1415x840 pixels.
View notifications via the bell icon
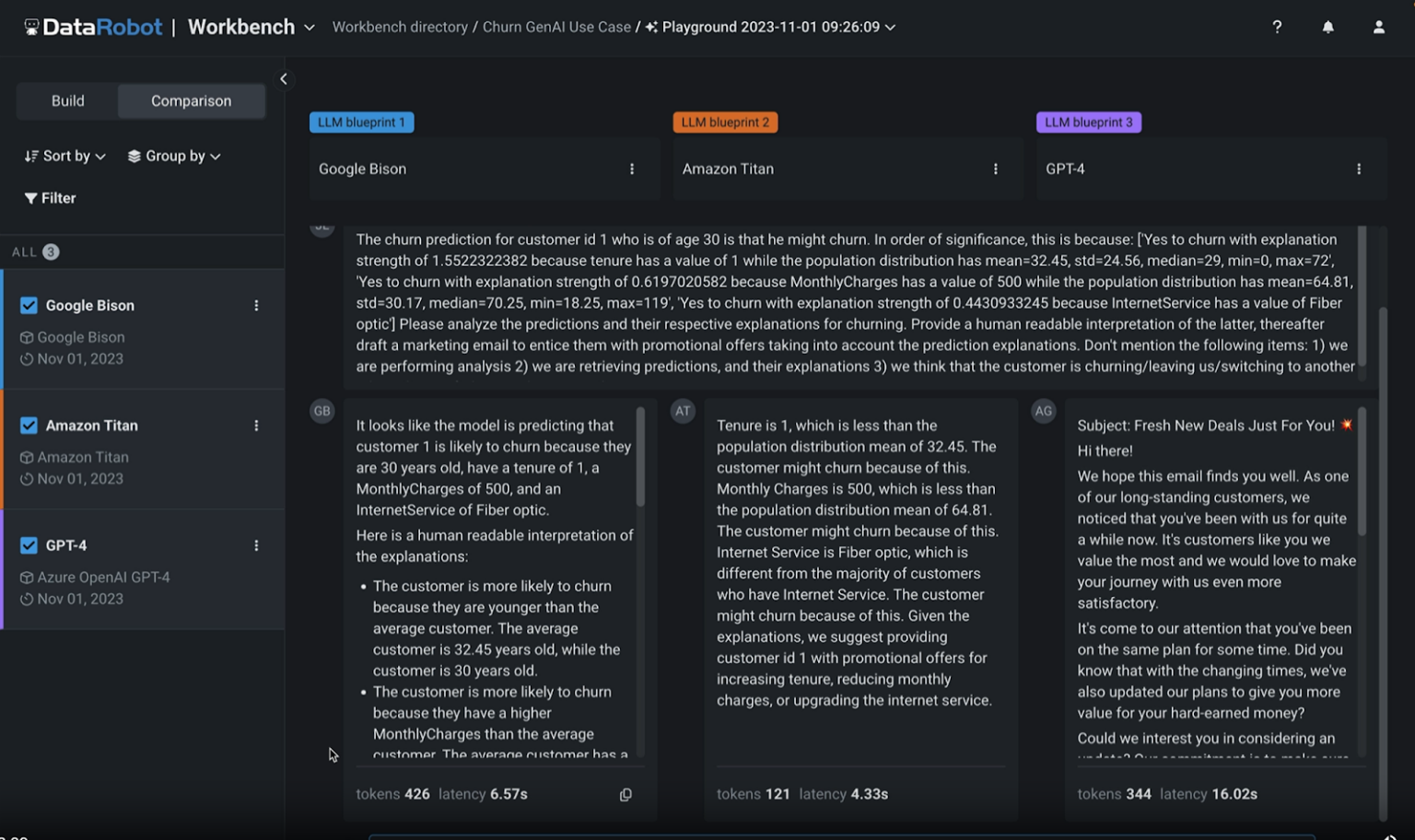pyautogui.click(x=1327, y=27)
